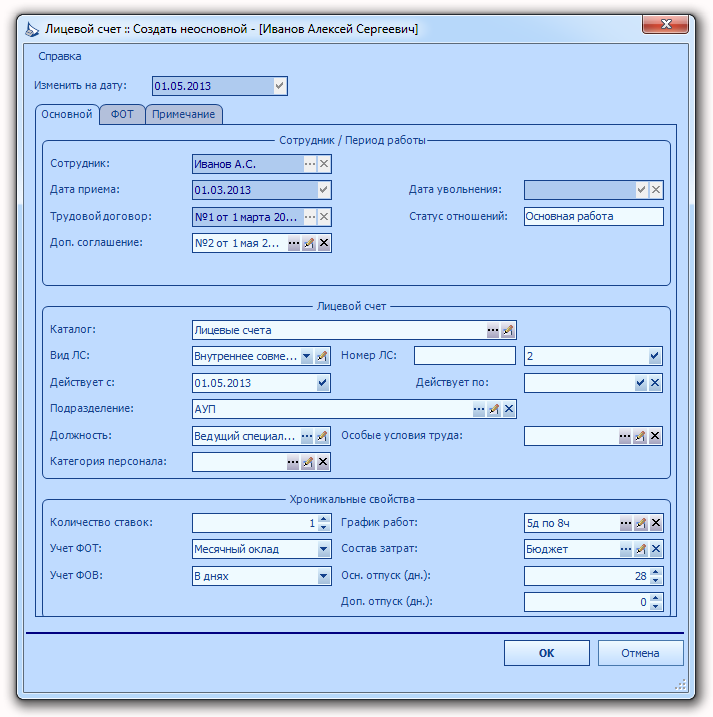Switch to the ФОТ tab

tap(122, 114)
